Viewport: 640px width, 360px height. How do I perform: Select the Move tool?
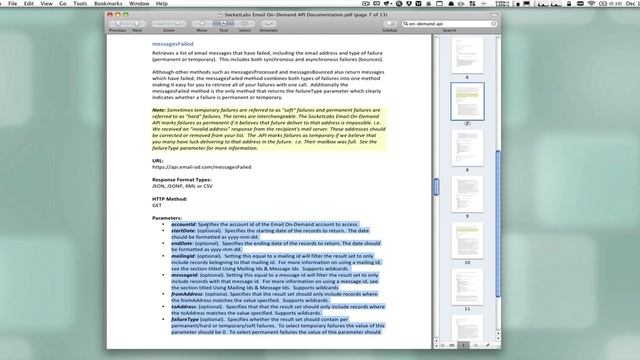click(x=202, y=24)
